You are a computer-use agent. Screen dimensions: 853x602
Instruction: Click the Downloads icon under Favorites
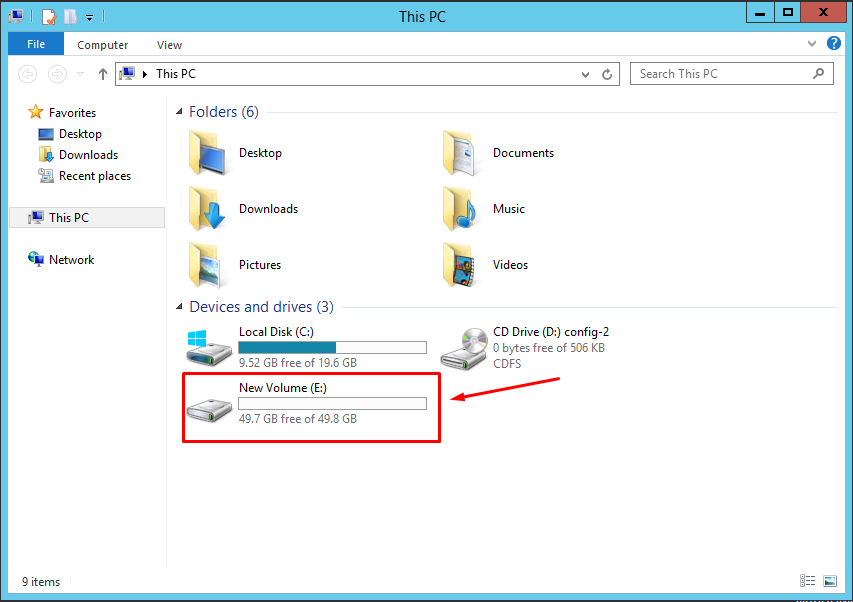coord(46,154)
